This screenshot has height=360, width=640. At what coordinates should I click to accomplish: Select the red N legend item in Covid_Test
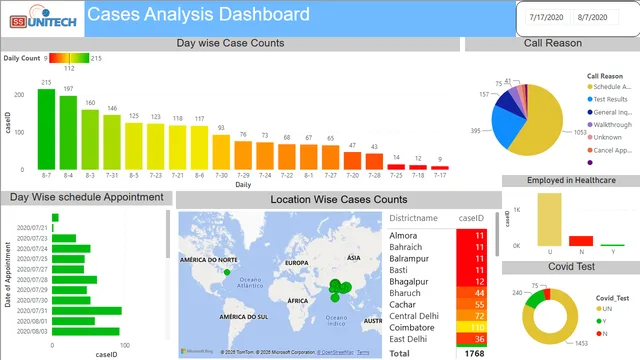(x=602, y=333)
